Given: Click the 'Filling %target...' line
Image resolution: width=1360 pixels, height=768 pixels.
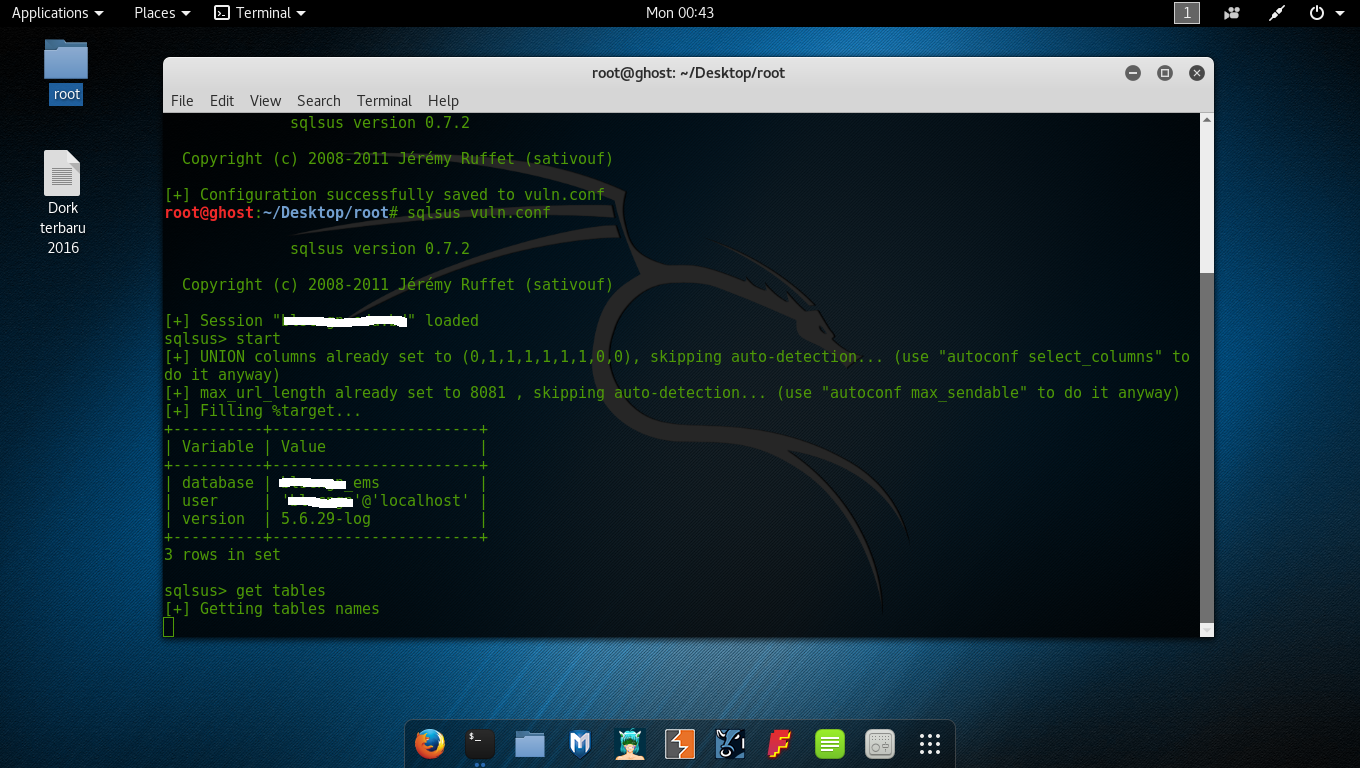Looking at the screenshot, I should point(263,411).
